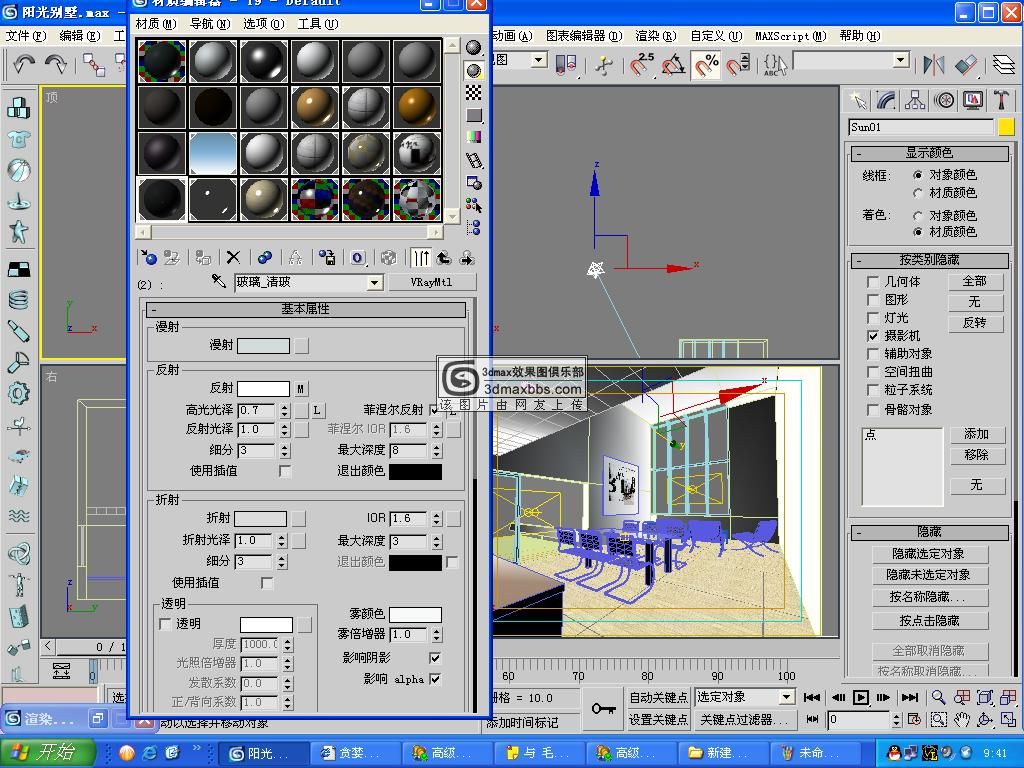Click the Zoom magnifier viewport control
The height and width of the screenshot is (768, 1024).
pyautogui.click(x=938, y=697)
